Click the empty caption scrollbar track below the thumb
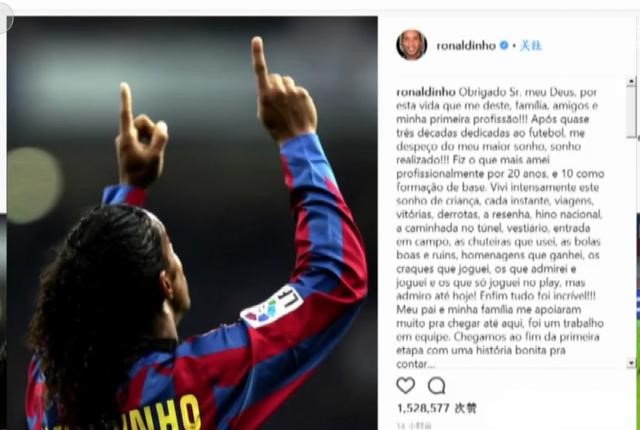The height and width of the screenshot is (430, 640). click(x=631, y=248)
